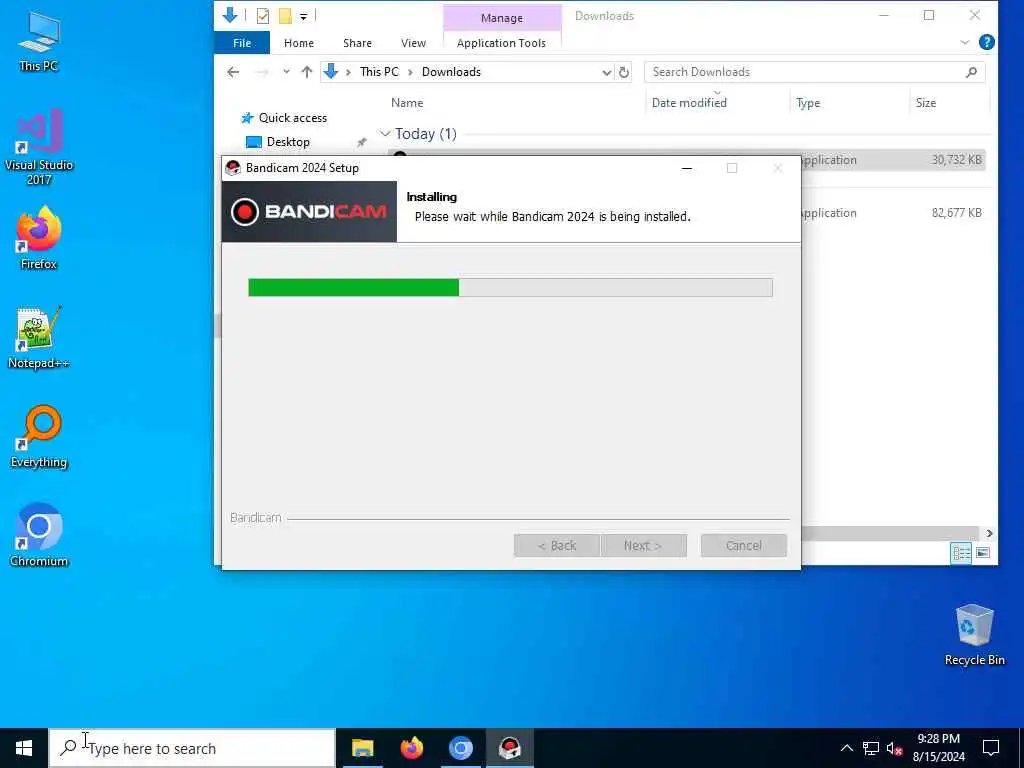1024x768 pixels.
Task: Click the installation progress bar
Action: (510, 287)
